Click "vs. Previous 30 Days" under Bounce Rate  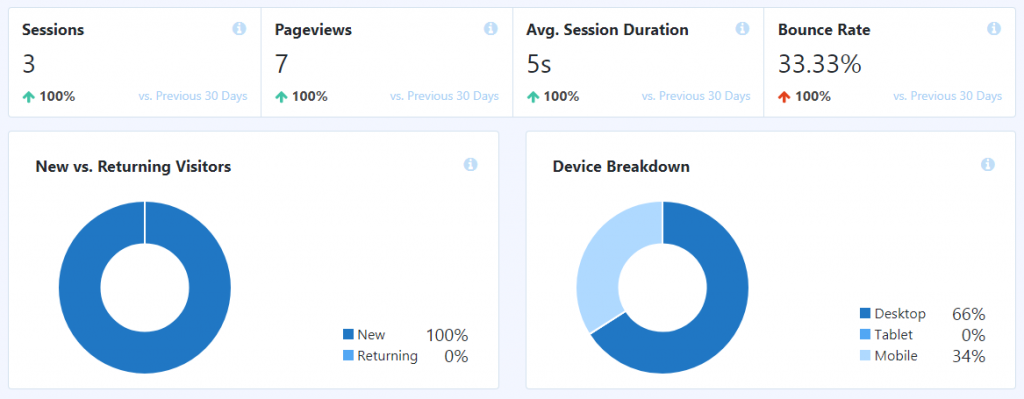(x=947, y=97)
